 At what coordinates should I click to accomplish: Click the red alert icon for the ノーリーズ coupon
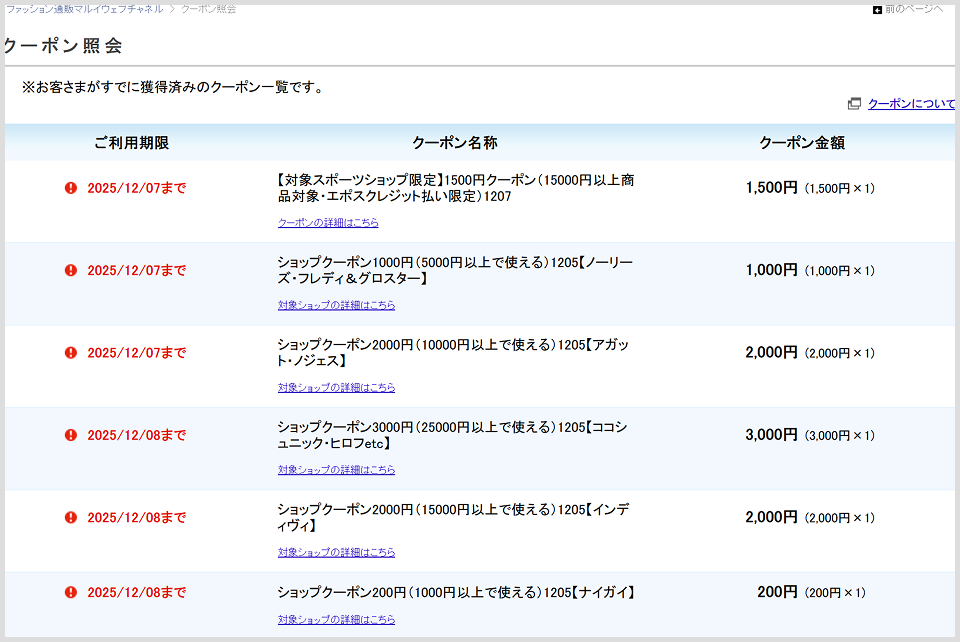tap(71, 270)
